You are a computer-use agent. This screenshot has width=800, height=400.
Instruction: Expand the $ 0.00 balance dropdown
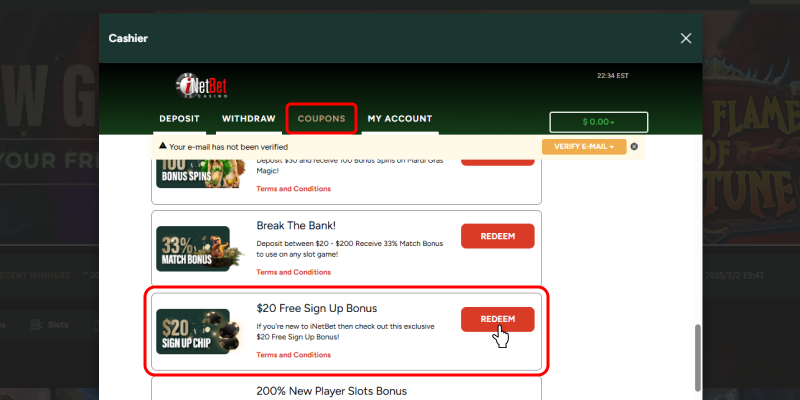point(598,122)
